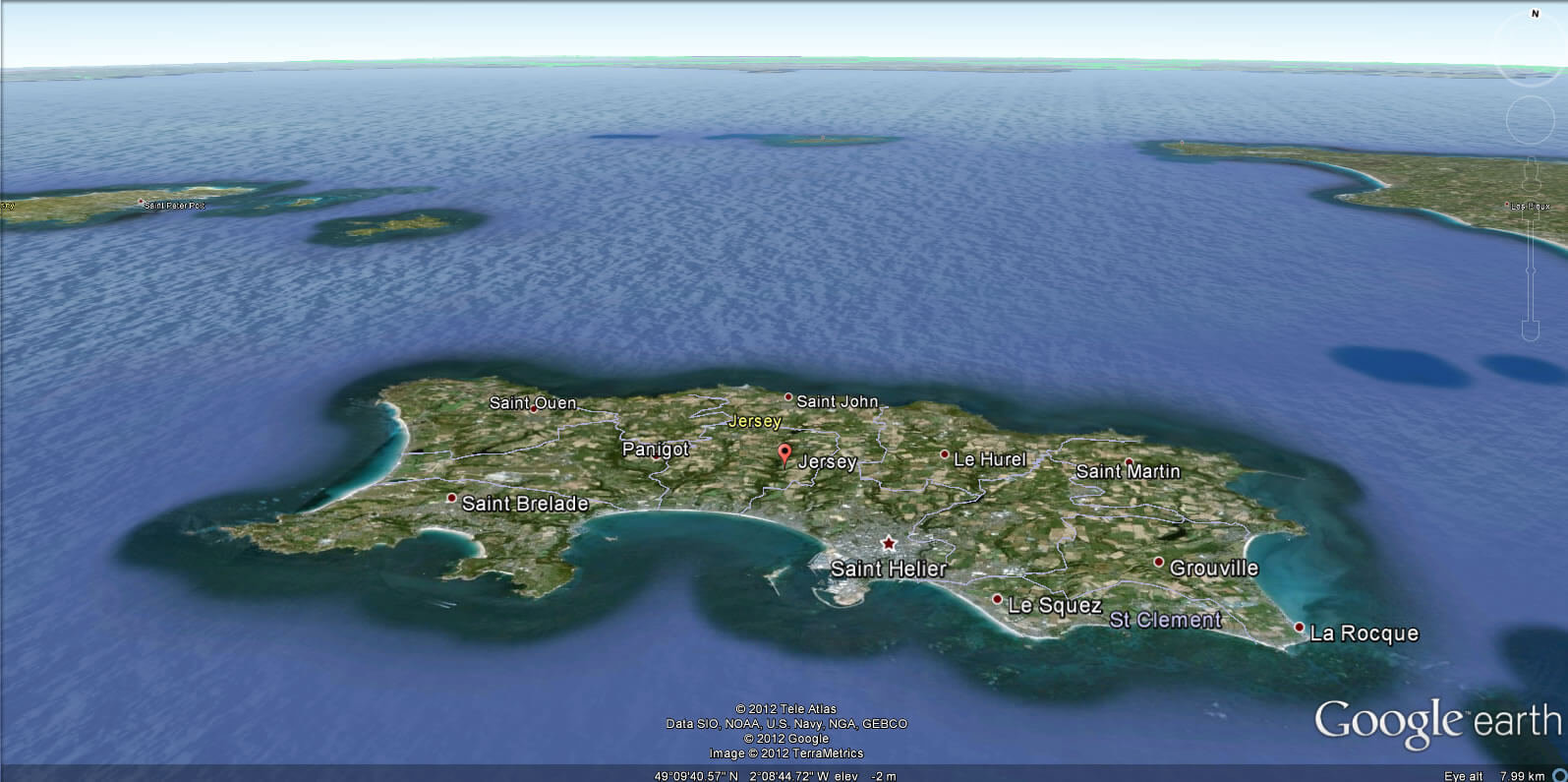Select the St Clement parish label
The width and height of the screenshot is (1568, 782).
pyautogui.click(x=1165, y=620)
